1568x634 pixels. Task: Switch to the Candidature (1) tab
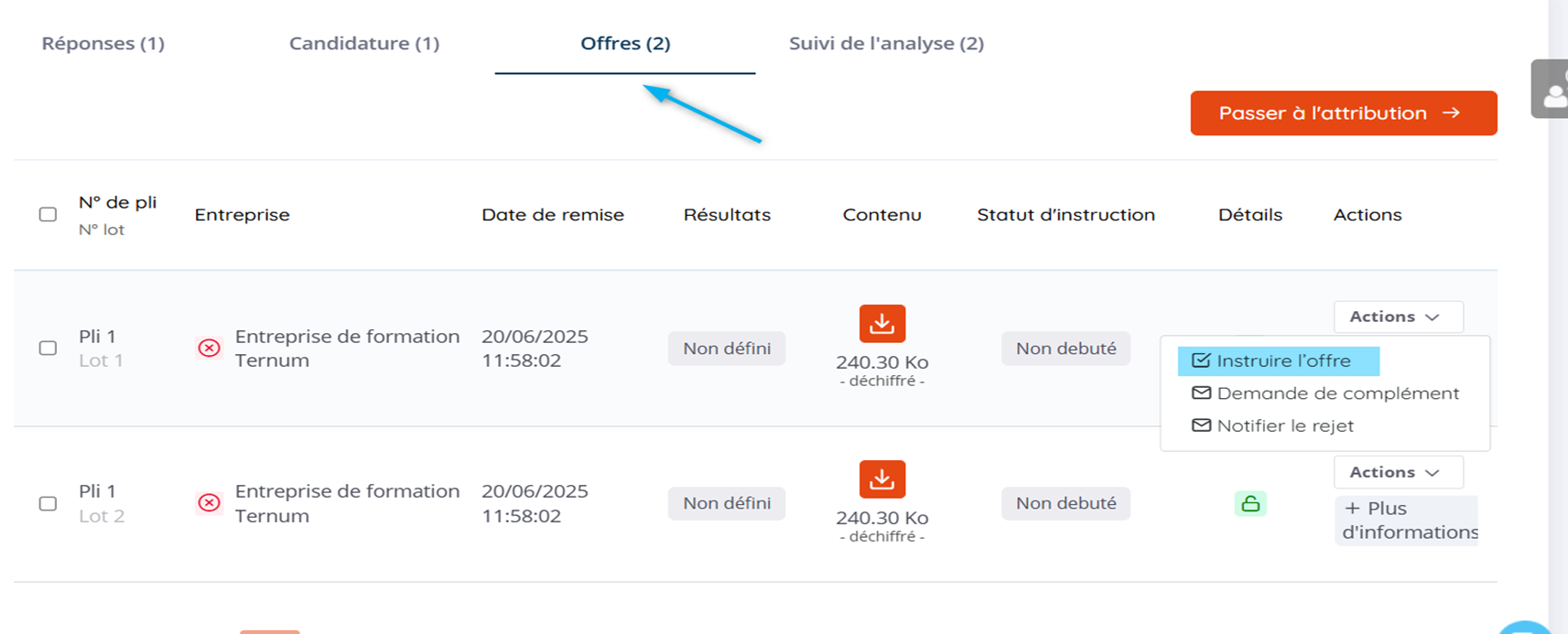click(x=364, y=43)
